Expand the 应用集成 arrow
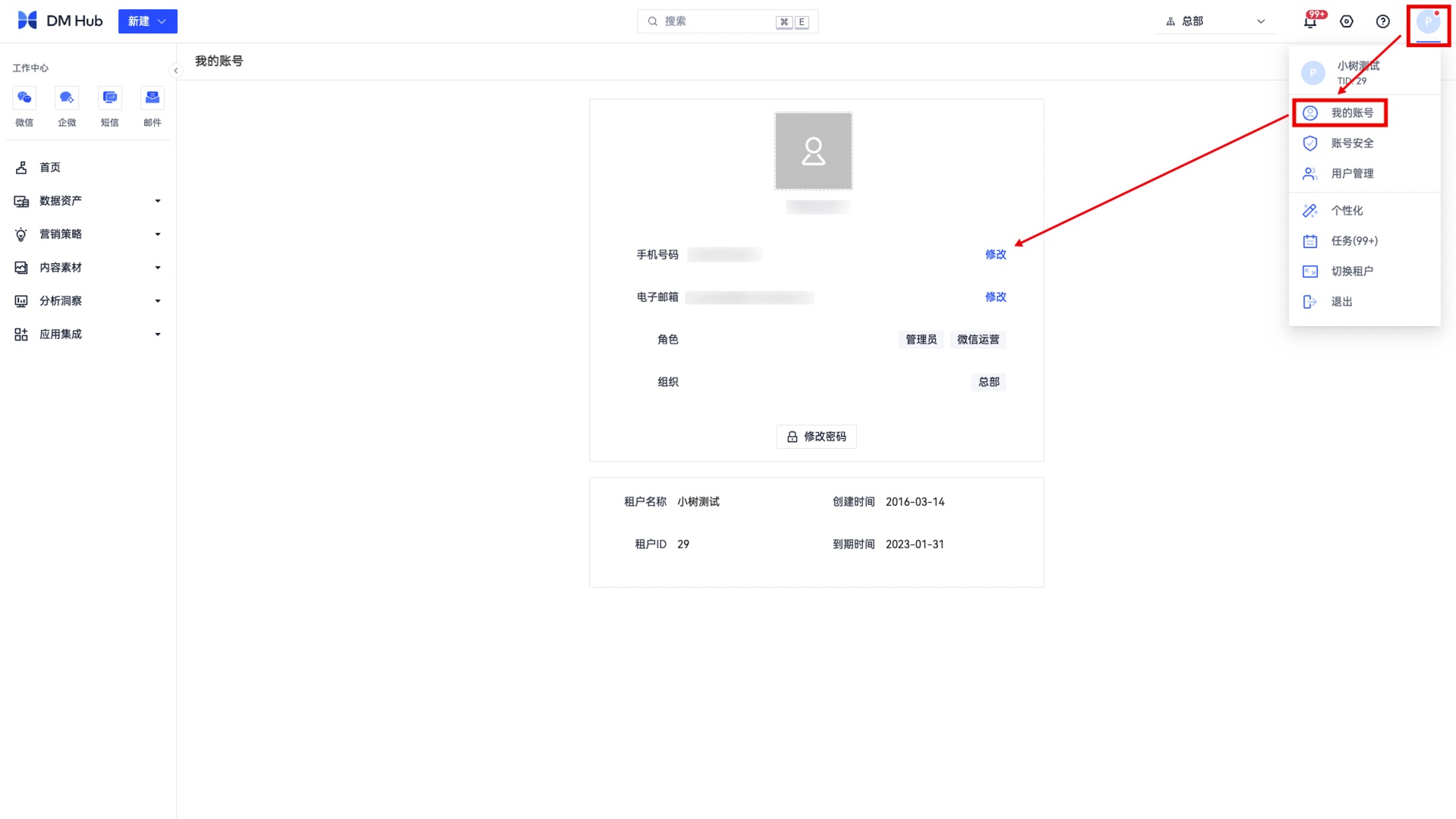The image size is (1456, 819). click(158, 334)
